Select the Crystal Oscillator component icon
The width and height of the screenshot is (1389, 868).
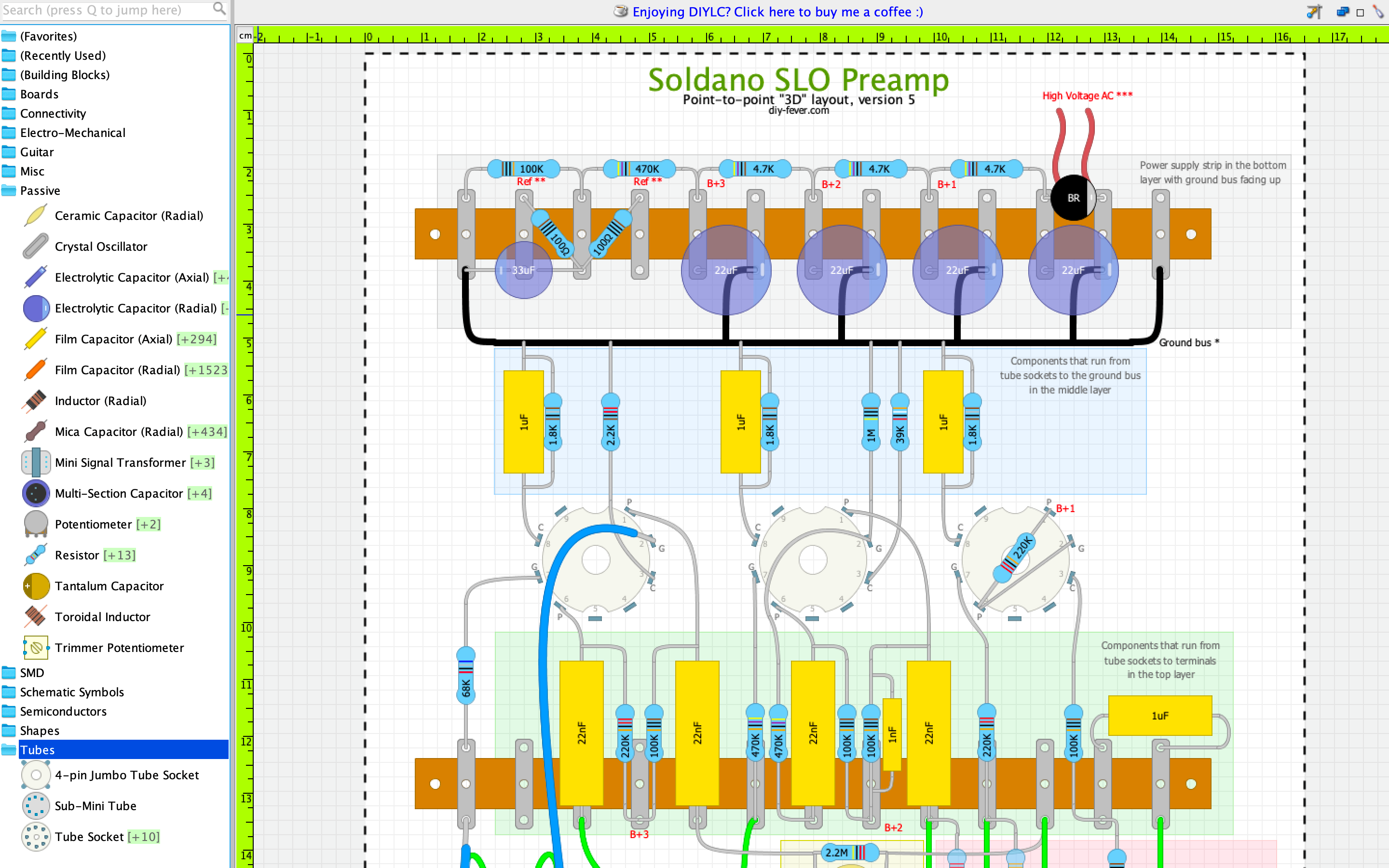point(36,246)
